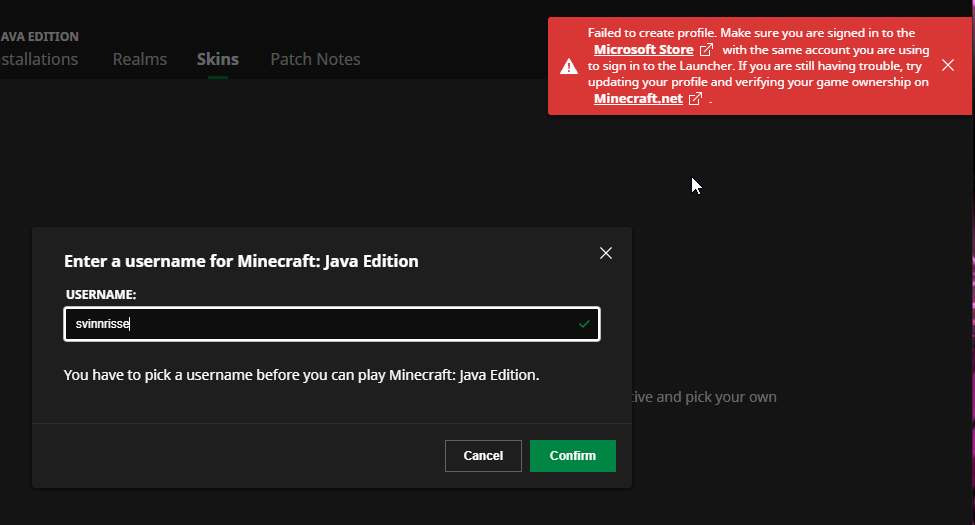Cancel the username dialog
The image size is (975, 525).
pos(483,456)
